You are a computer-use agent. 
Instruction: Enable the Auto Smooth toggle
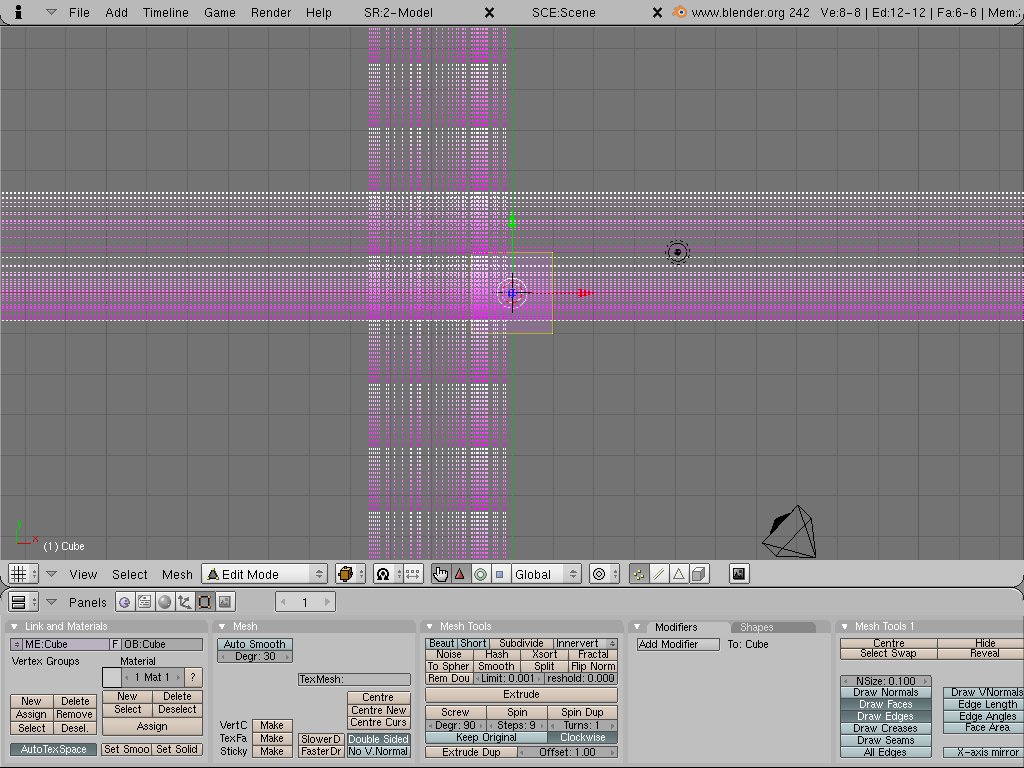(x=255, y=644)
